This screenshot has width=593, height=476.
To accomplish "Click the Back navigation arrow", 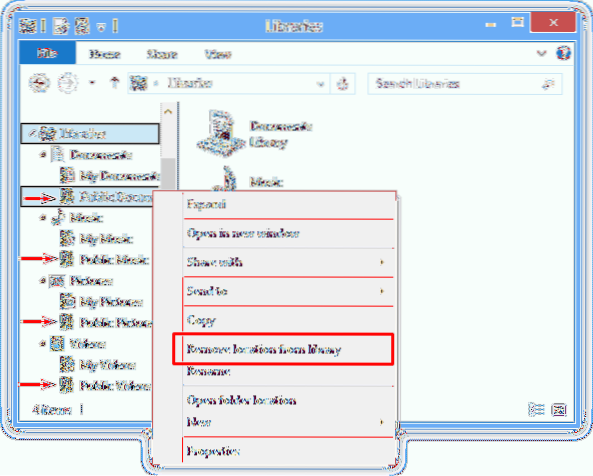I will (39, 83).
